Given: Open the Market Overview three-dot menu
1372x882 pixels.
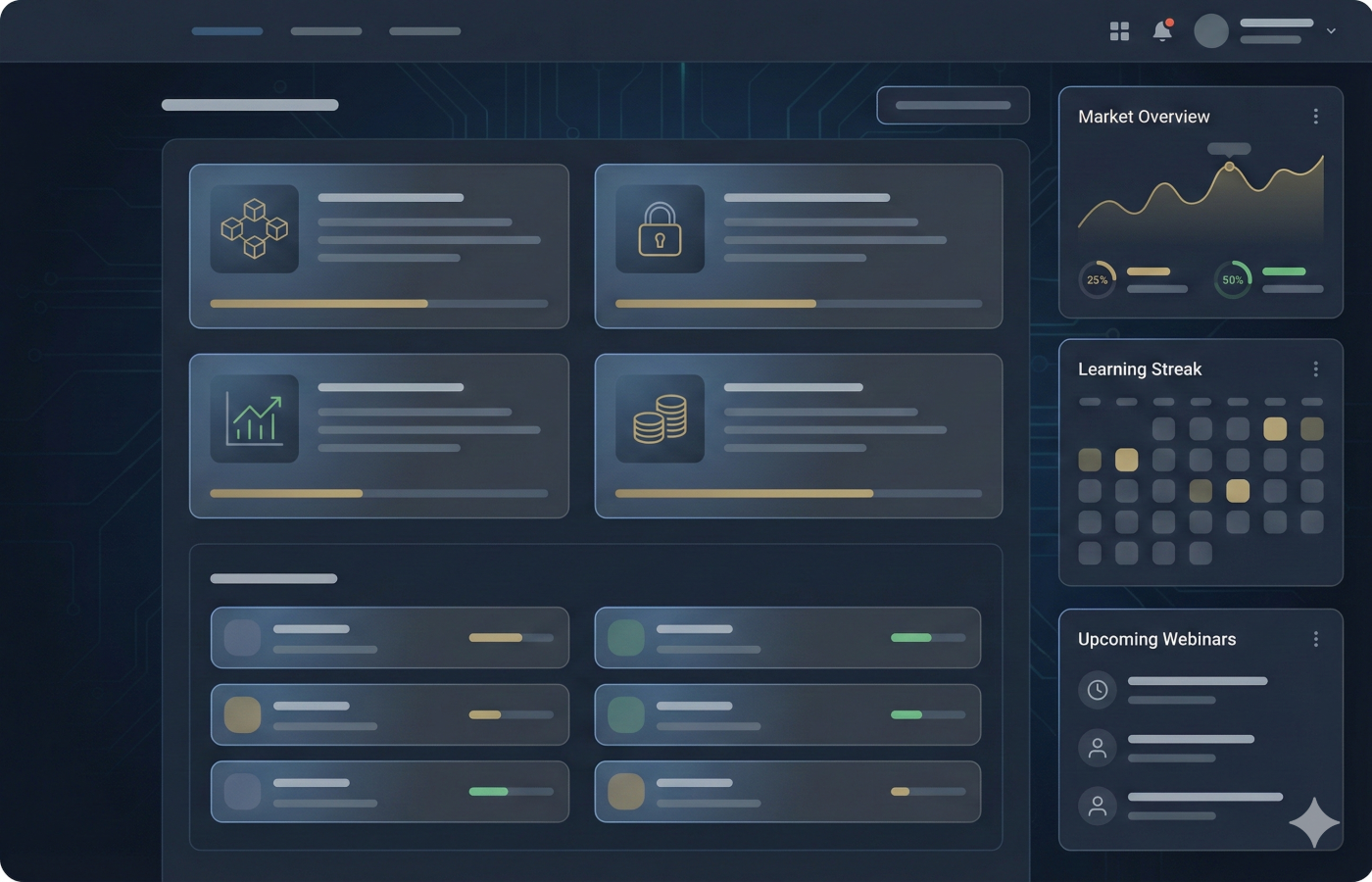Looking at the screenshot, I should coord(1316,117).
